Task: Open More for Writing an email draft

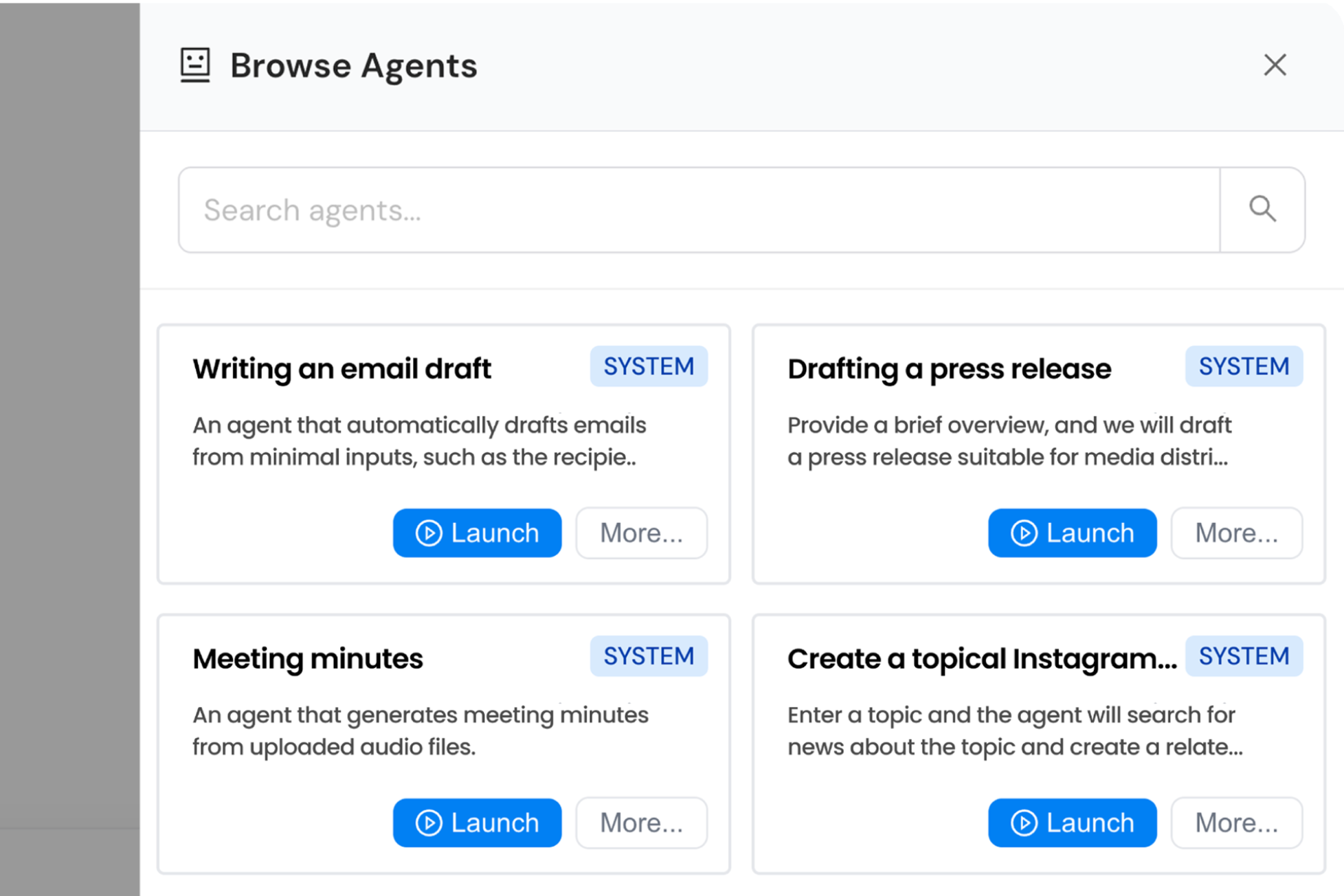Action: pyautogui.click(x=641, y=533)
